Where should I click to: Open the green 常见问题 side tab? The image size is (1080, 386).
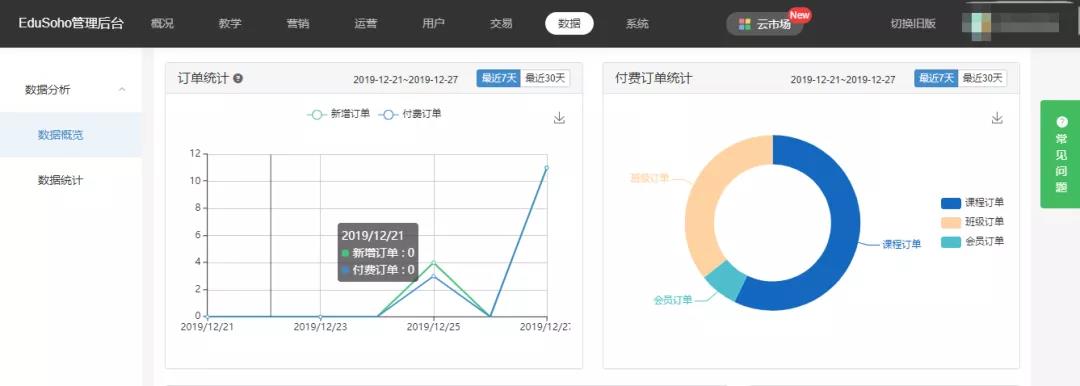(1060, 154)
